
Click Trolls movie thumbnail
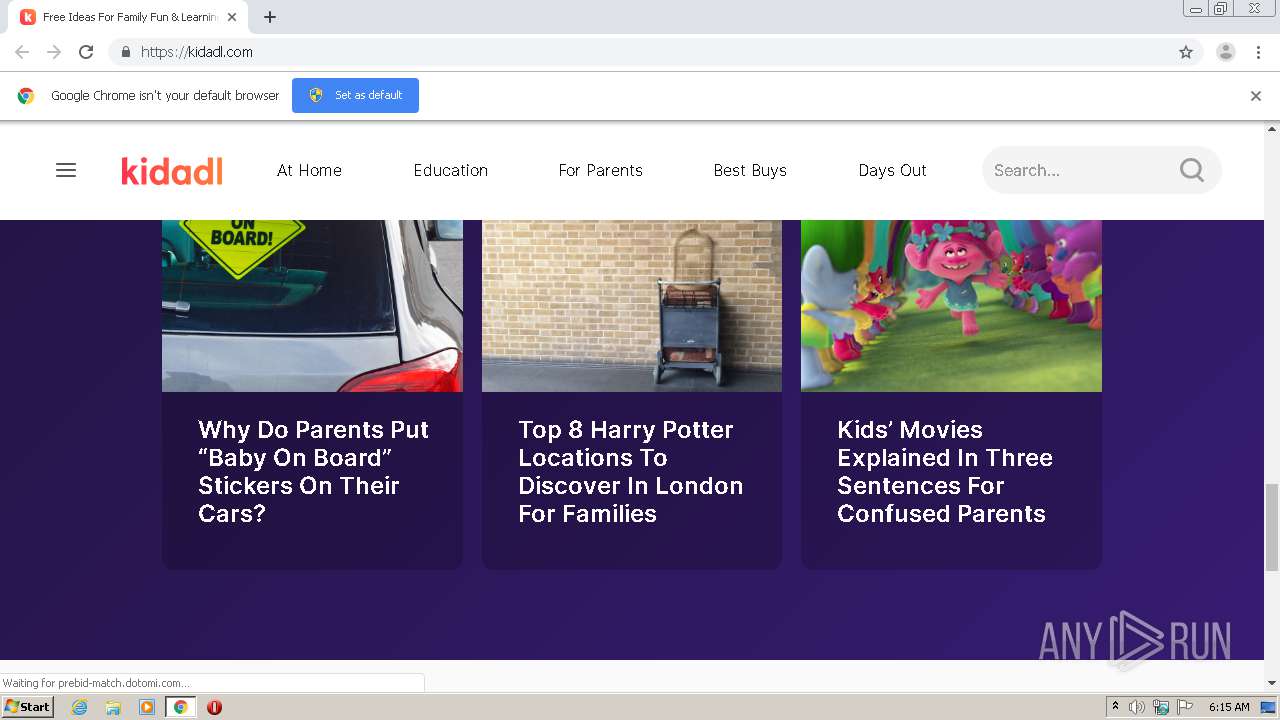coord(951,306)
